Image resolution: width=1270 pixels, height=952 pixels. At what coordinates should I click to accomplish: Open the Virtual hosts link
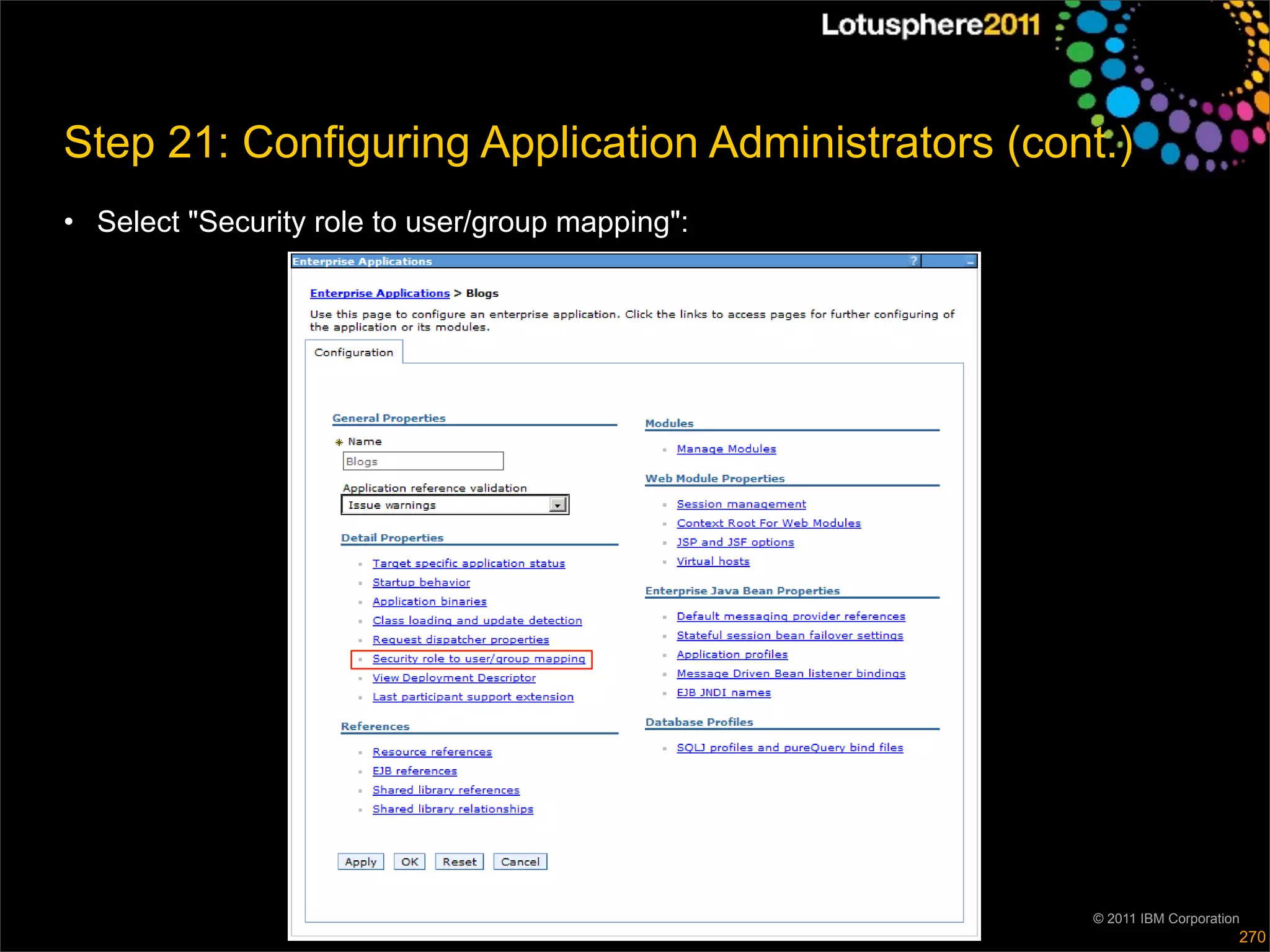click(713, 561)
